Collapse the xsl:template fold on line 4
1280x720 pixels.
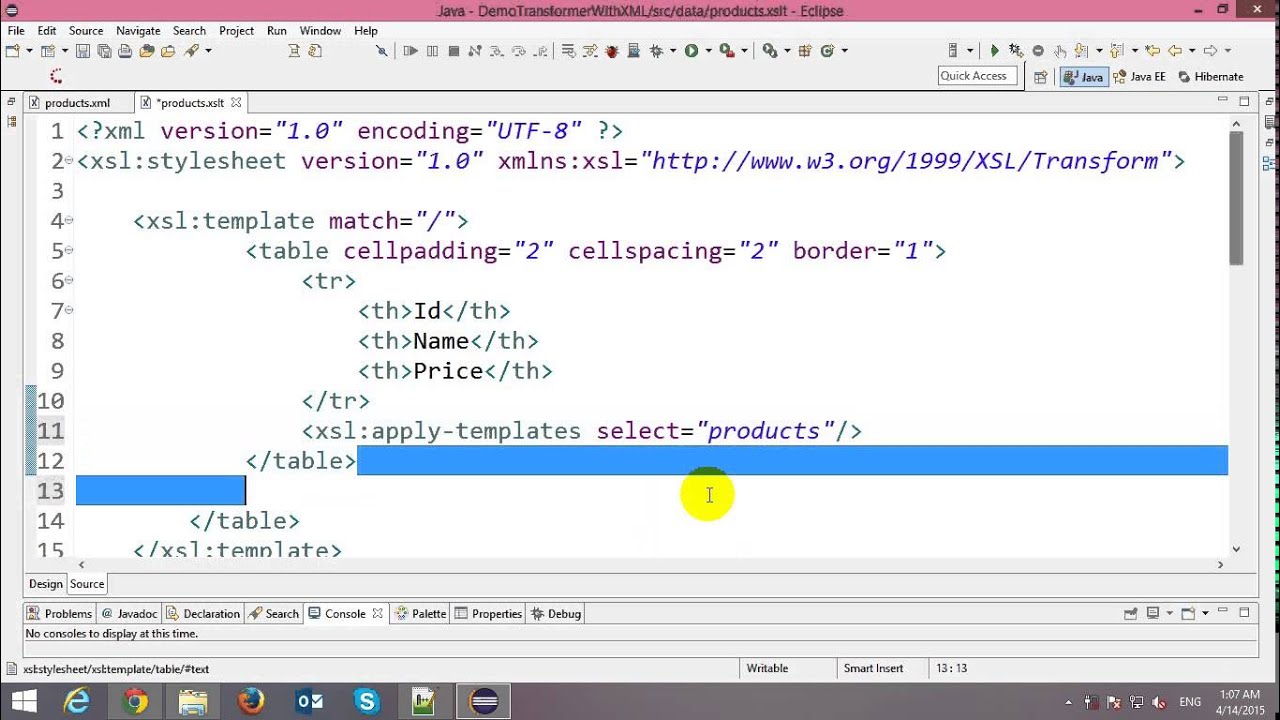pos(69,220)
